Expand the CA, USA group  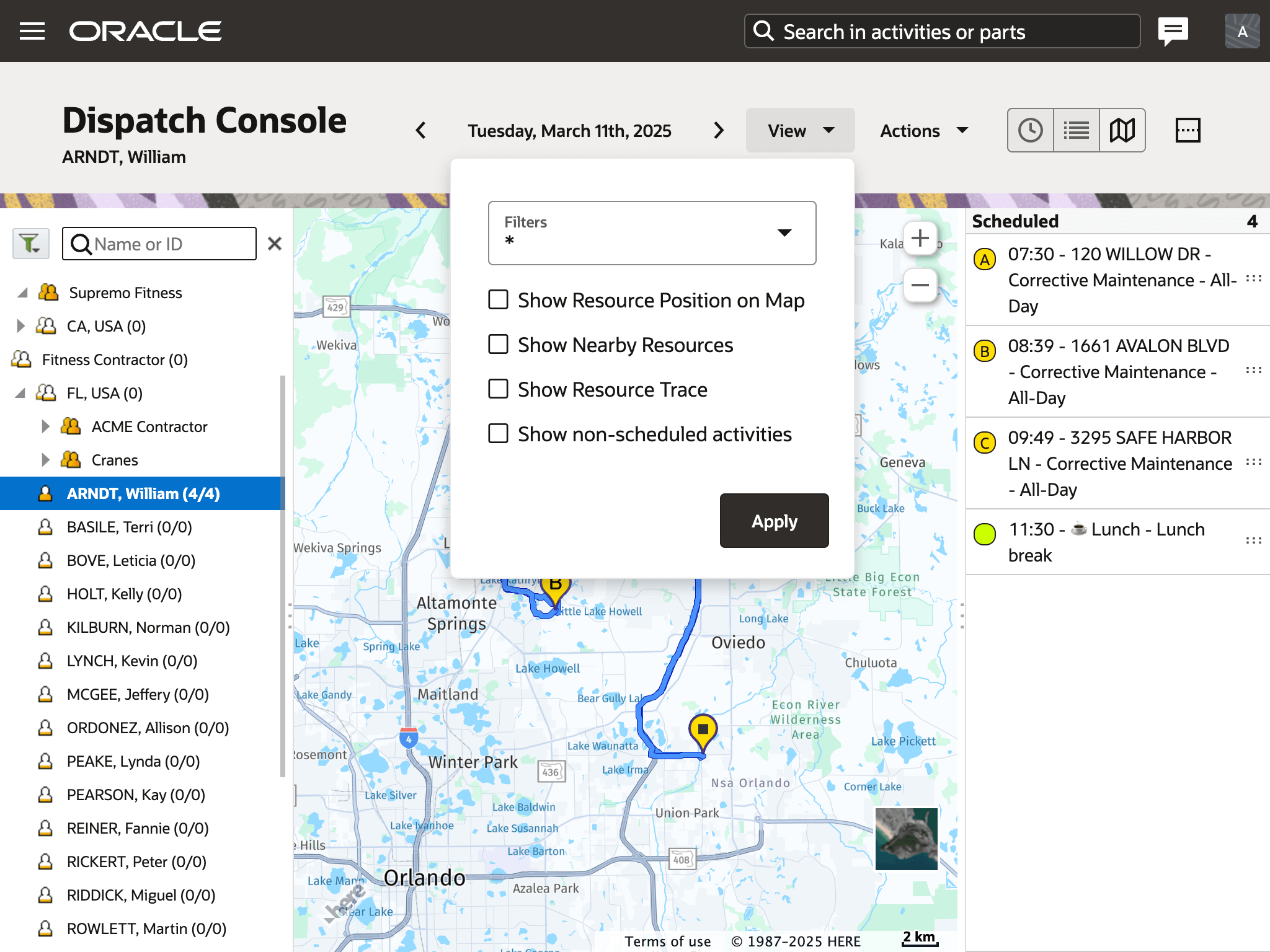pyautogui.click(x=20, y=326)
